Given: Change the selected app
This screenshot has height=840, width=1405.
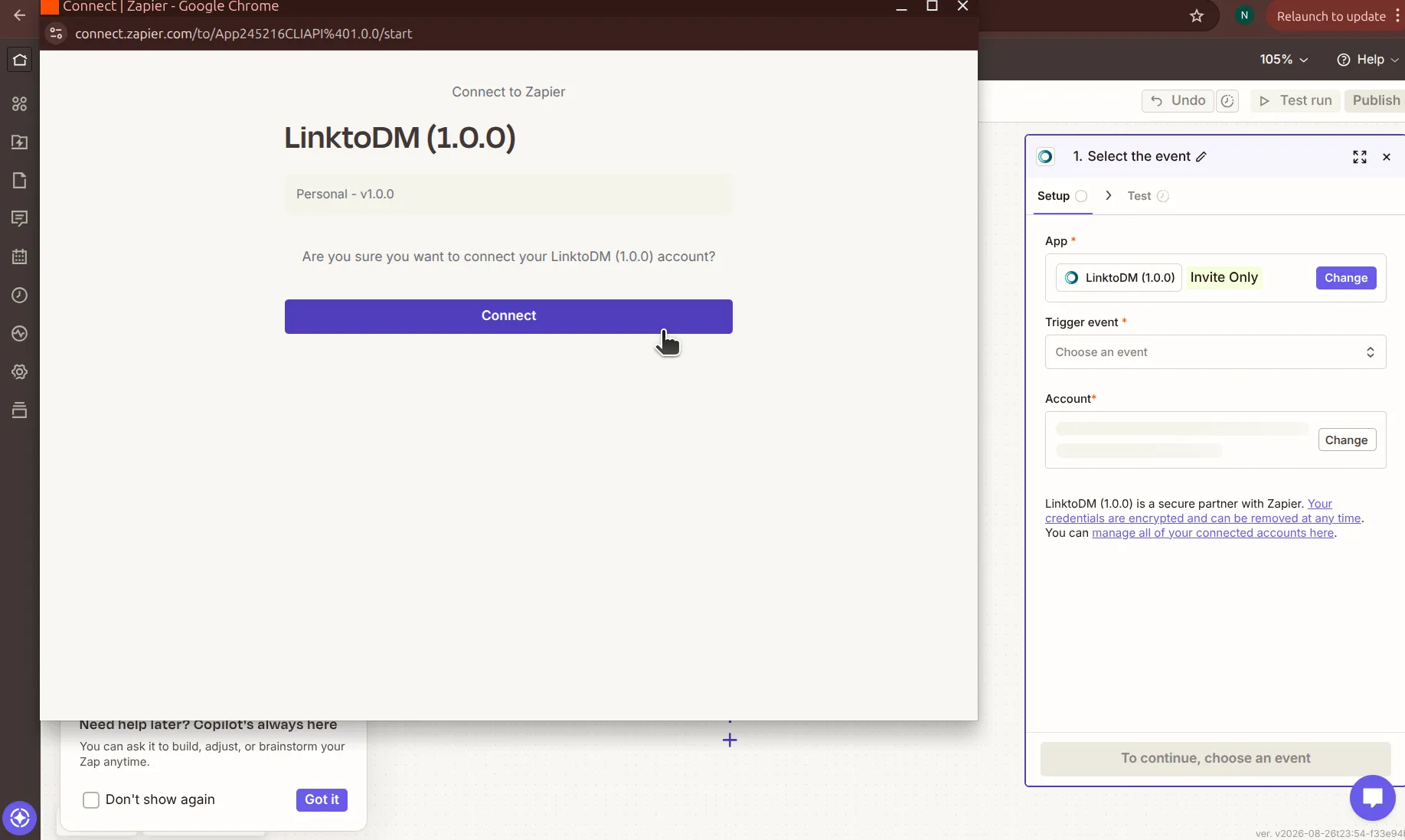Looking at the screenshot, I should (x=1345, y=278).
